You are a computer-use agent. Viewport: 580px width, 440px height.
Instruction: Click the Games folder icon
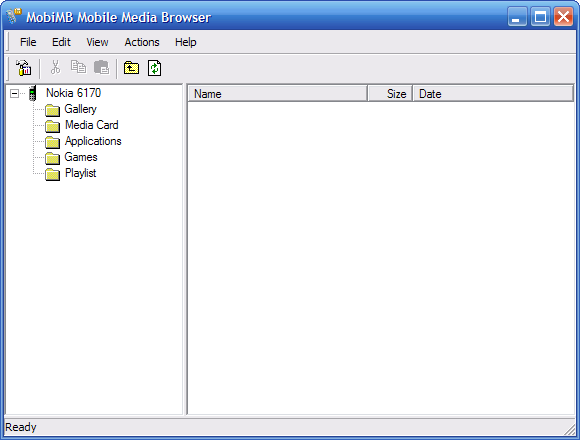click(52, 158)
